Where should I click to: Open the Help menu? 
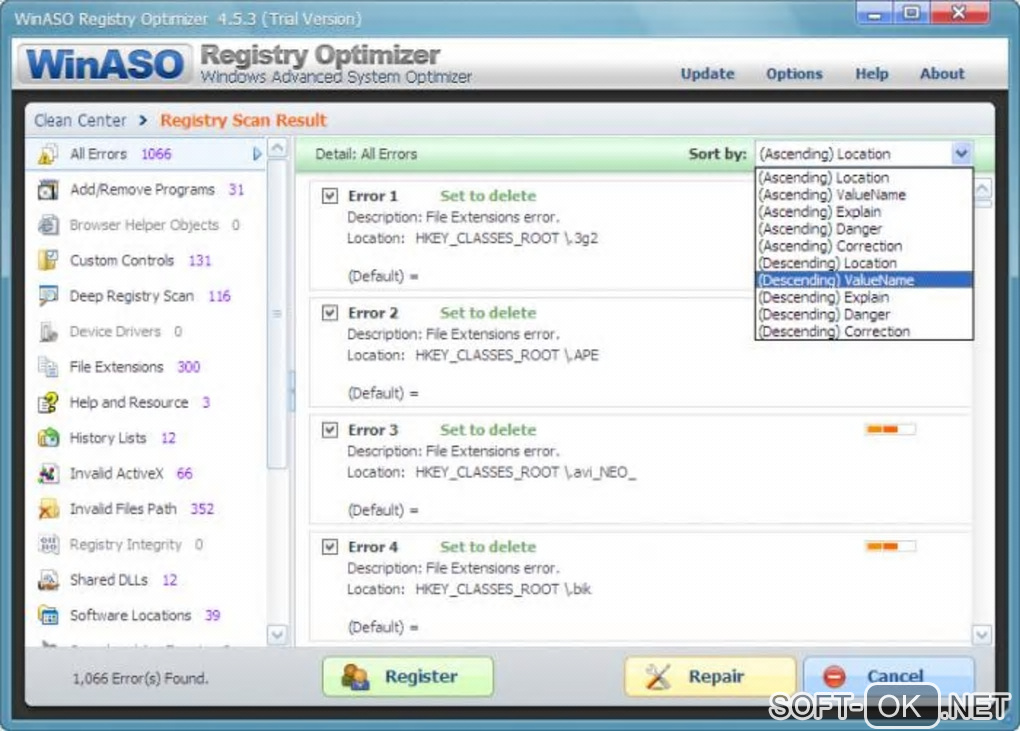(x=872, y=74)
